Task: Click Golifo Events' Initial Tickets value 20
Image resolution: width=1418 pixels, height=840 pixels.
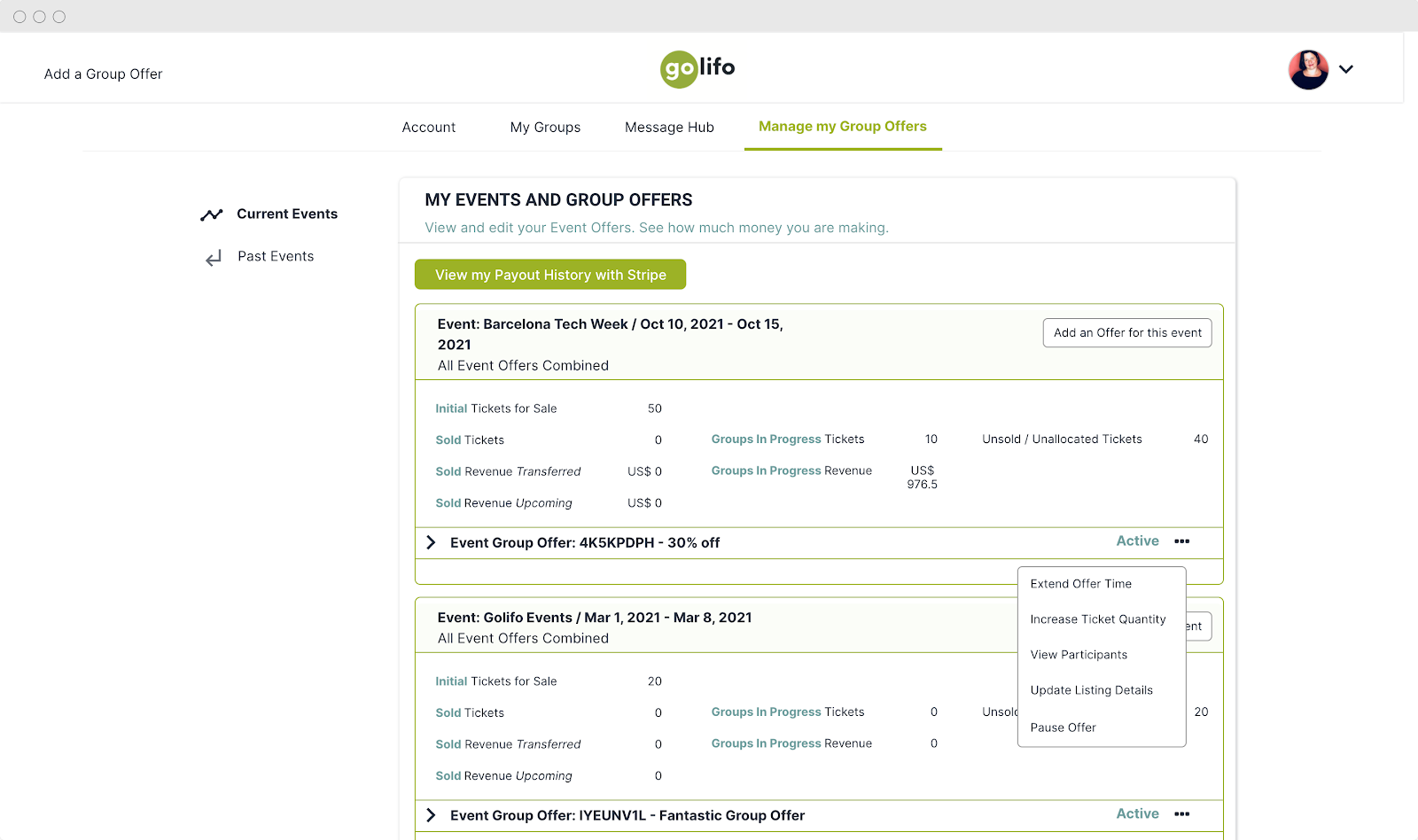Action: click(655, 681)
